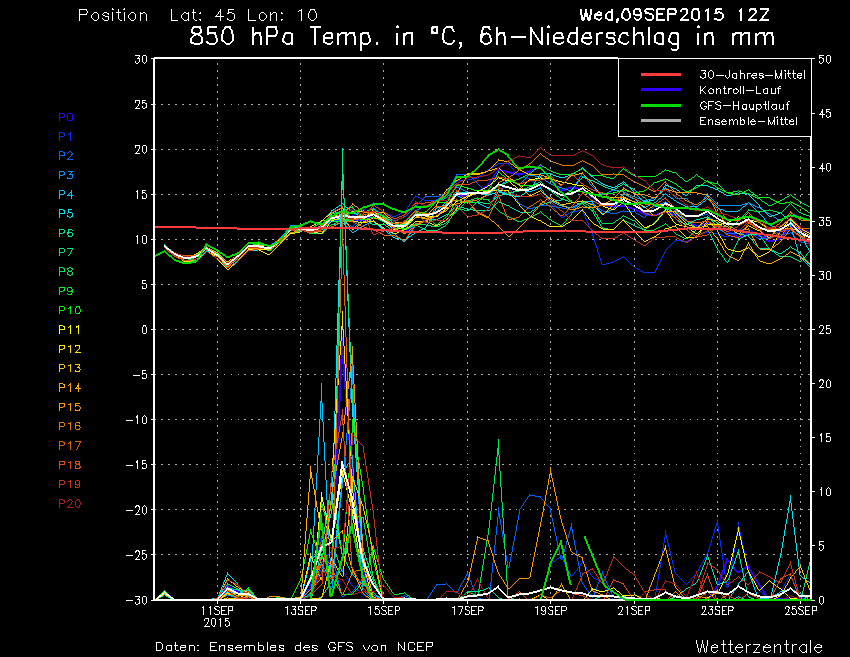Image resolution: width=850 pixels, height=657 pixels.
Task: Select the Ensemble-Mittel legend text
Action: point(749,121)
